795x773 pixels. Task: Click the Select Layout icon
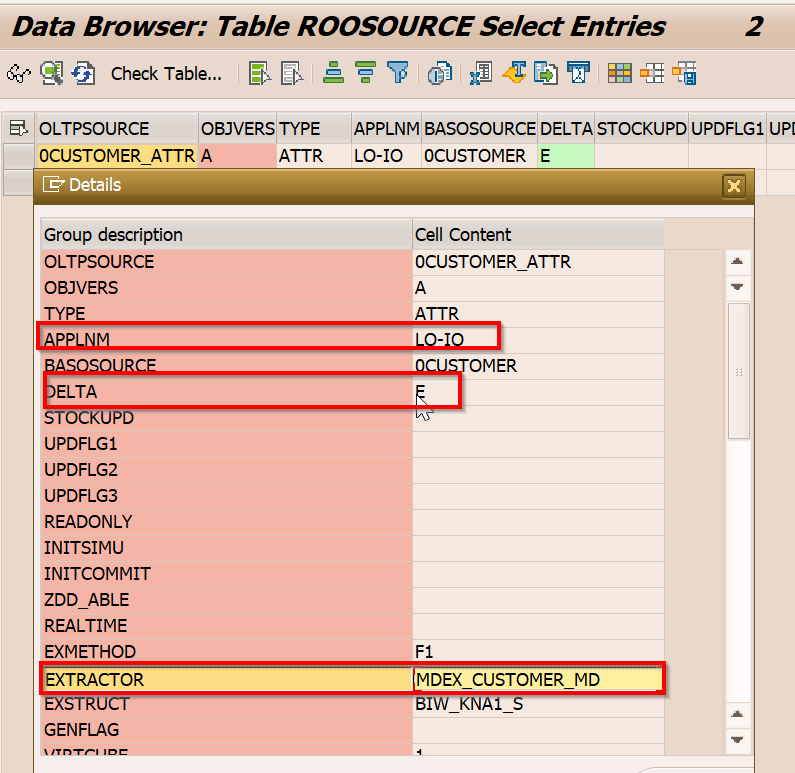click(x=652, y=73)
